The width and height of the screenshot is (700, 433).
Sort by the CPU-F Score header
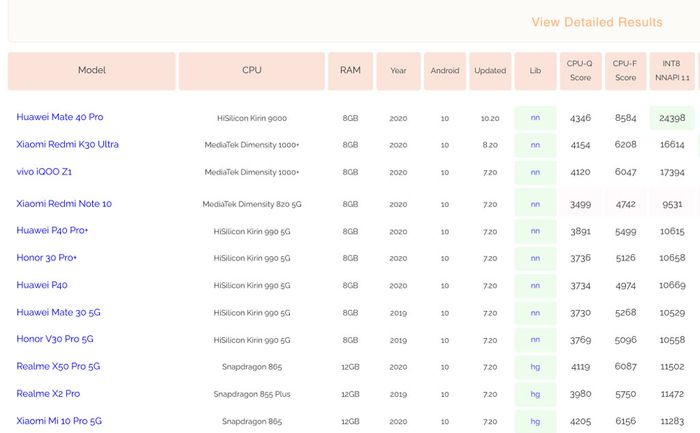pos(625,71)
